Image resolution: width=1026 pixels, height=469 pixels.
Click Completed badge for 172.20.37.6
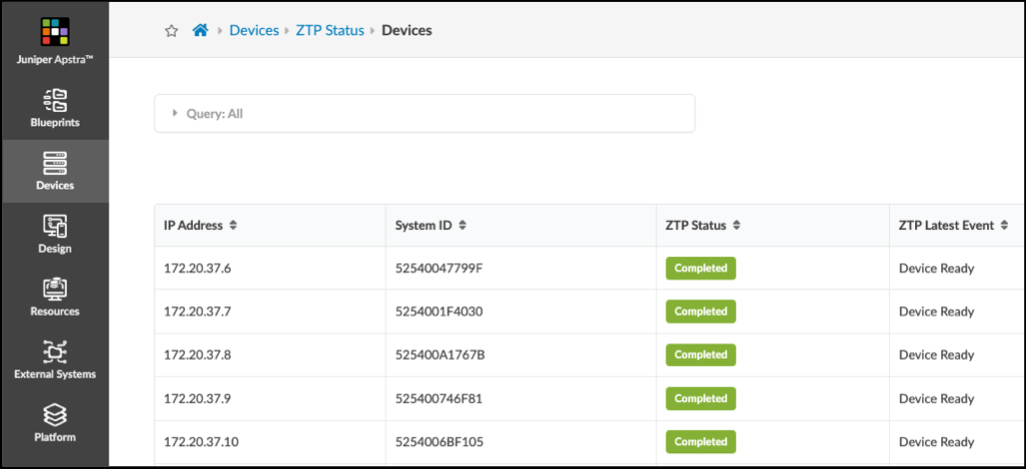[700, 268]
